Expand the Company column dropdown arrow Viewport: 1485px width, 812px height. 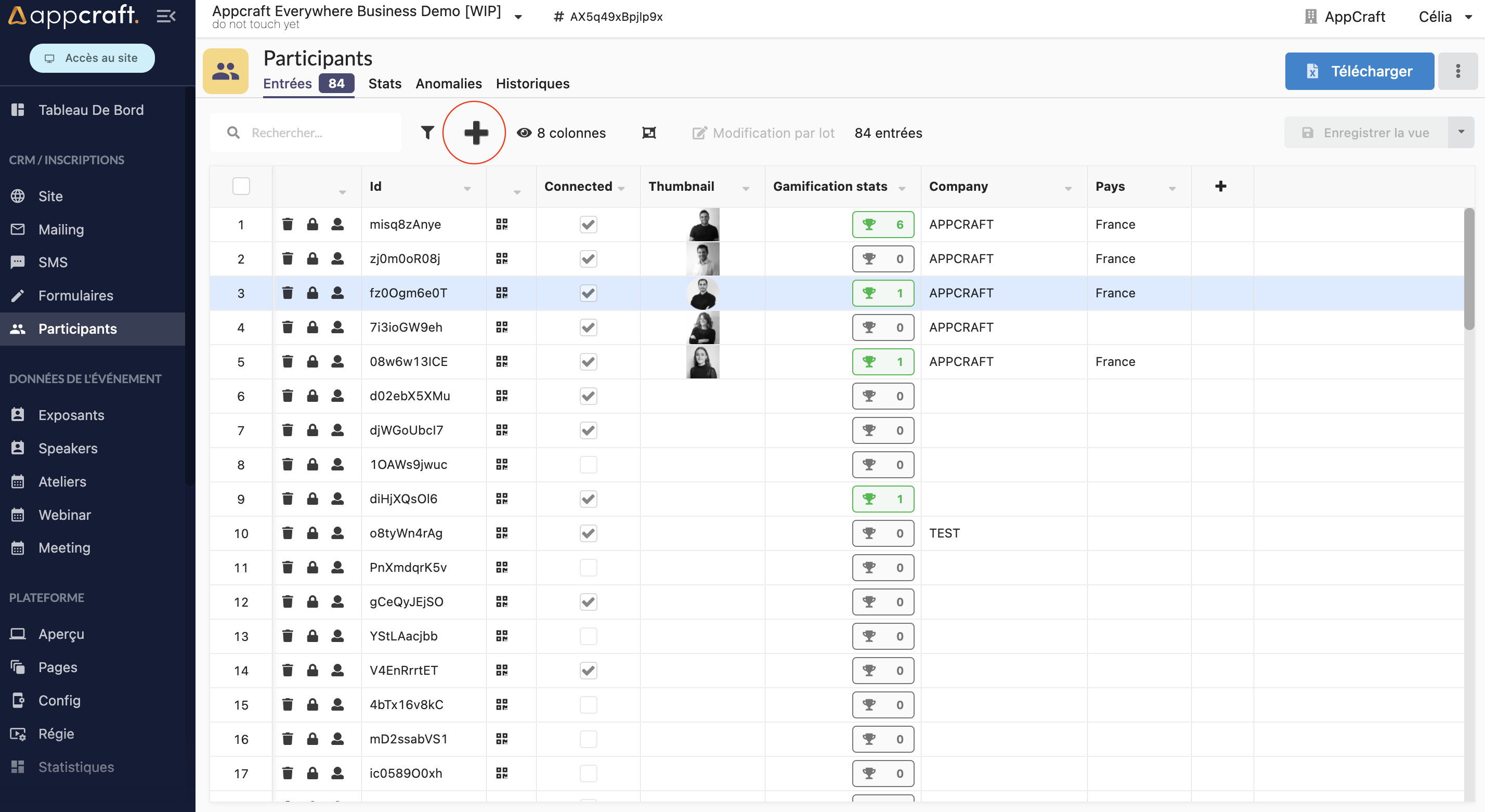pos(1068,189)
